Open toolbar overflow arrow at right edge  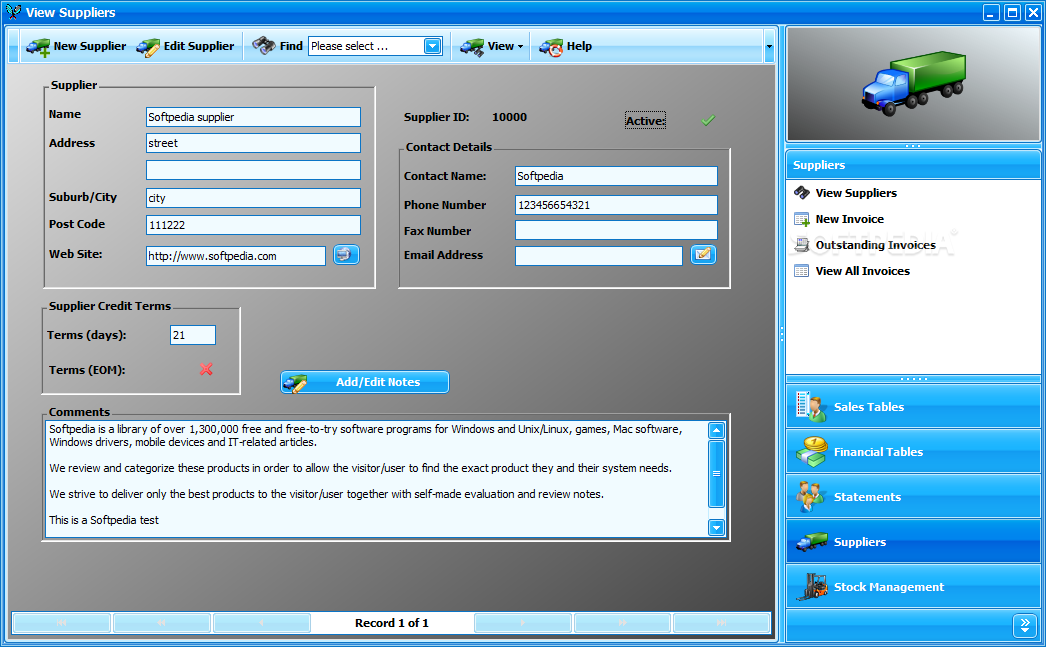click(769, 47)
